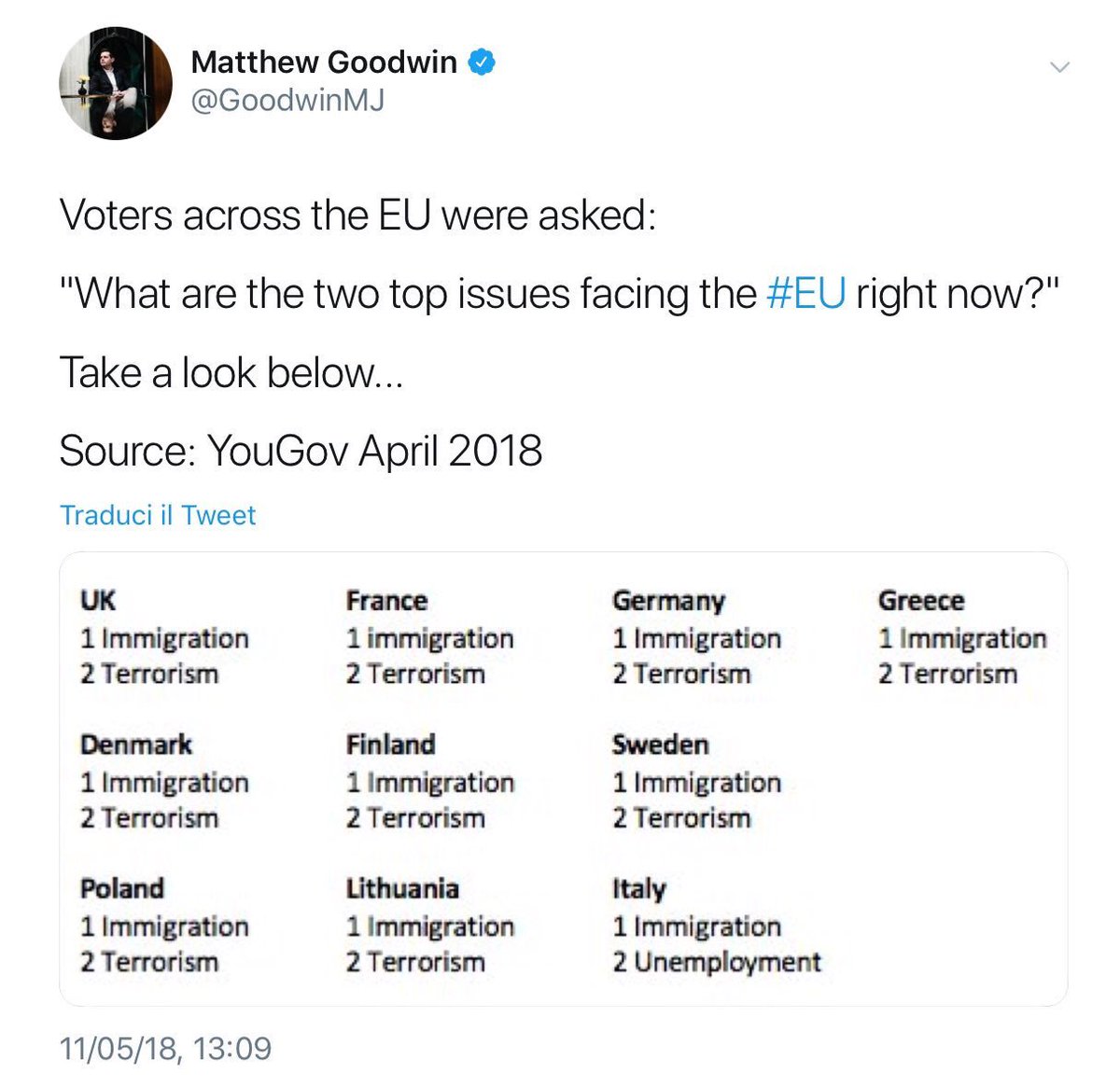
Task: Click the France heading in the image
Action: coord(386,600)
